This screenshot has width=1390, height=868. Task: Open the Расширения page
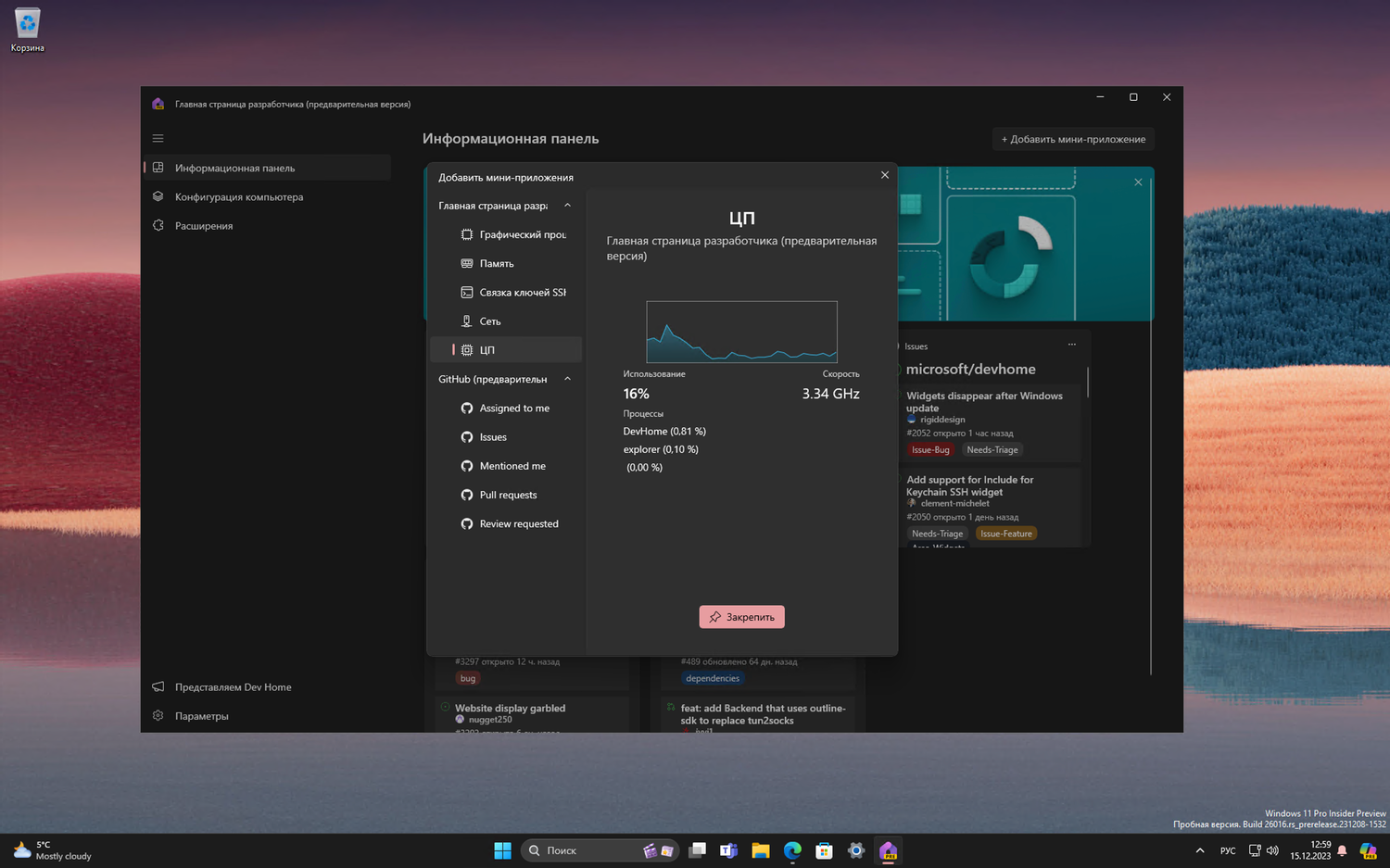(x=267, y=225)
